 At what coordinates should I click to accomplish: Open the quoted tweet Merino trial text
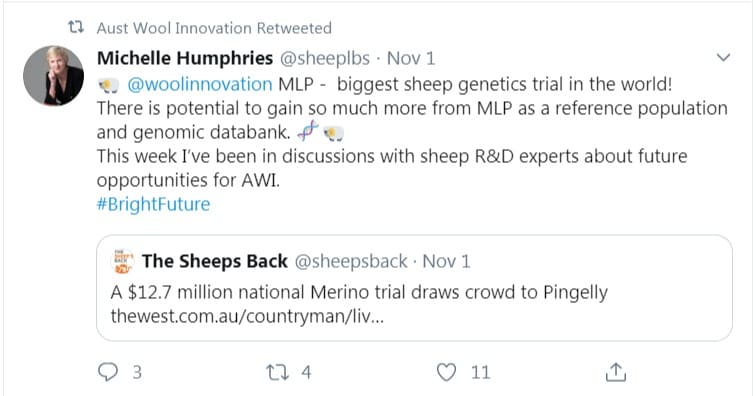click(359, 292)
